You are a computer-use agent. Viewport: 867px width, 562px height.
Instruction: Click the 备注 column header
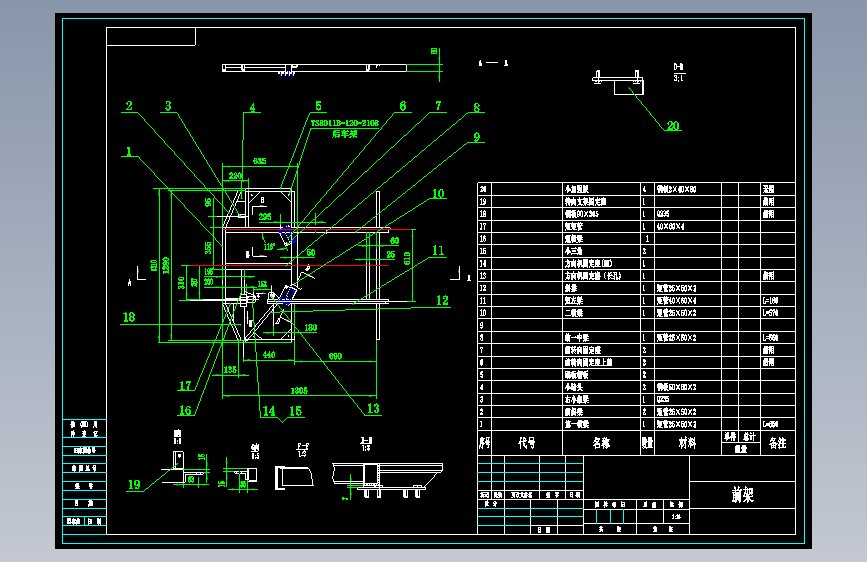tap(777, 443)
